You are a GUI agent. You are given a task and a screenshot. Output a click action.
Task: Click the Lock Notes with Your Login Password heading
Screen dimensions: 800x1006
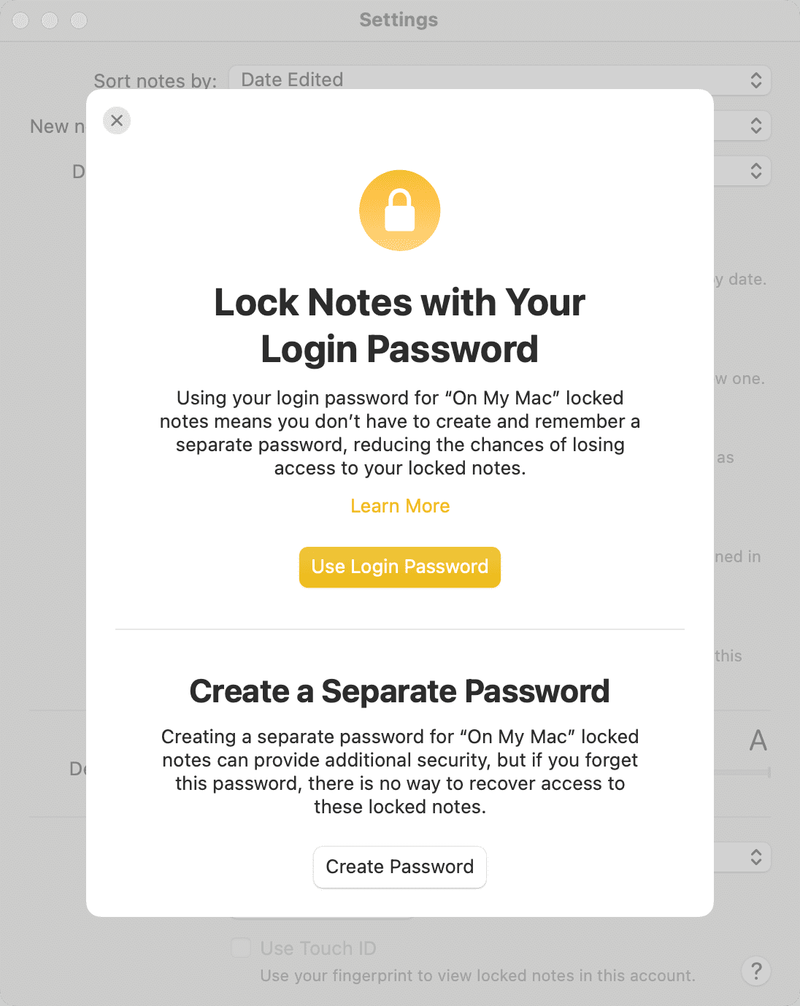[x=400, y=326]
